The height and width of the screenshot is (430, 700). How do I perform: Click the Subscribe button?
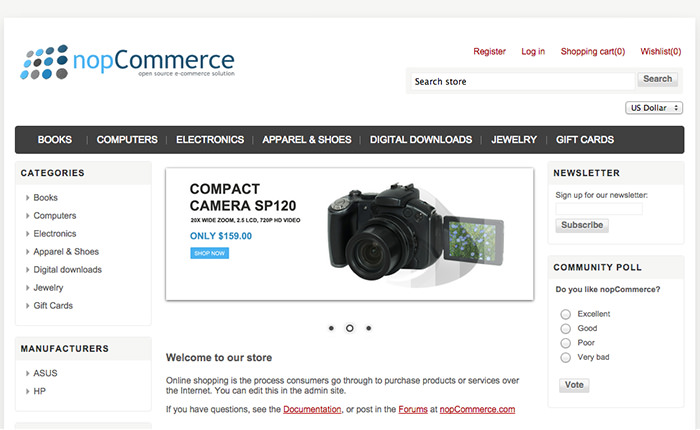(x=582, y=225)
